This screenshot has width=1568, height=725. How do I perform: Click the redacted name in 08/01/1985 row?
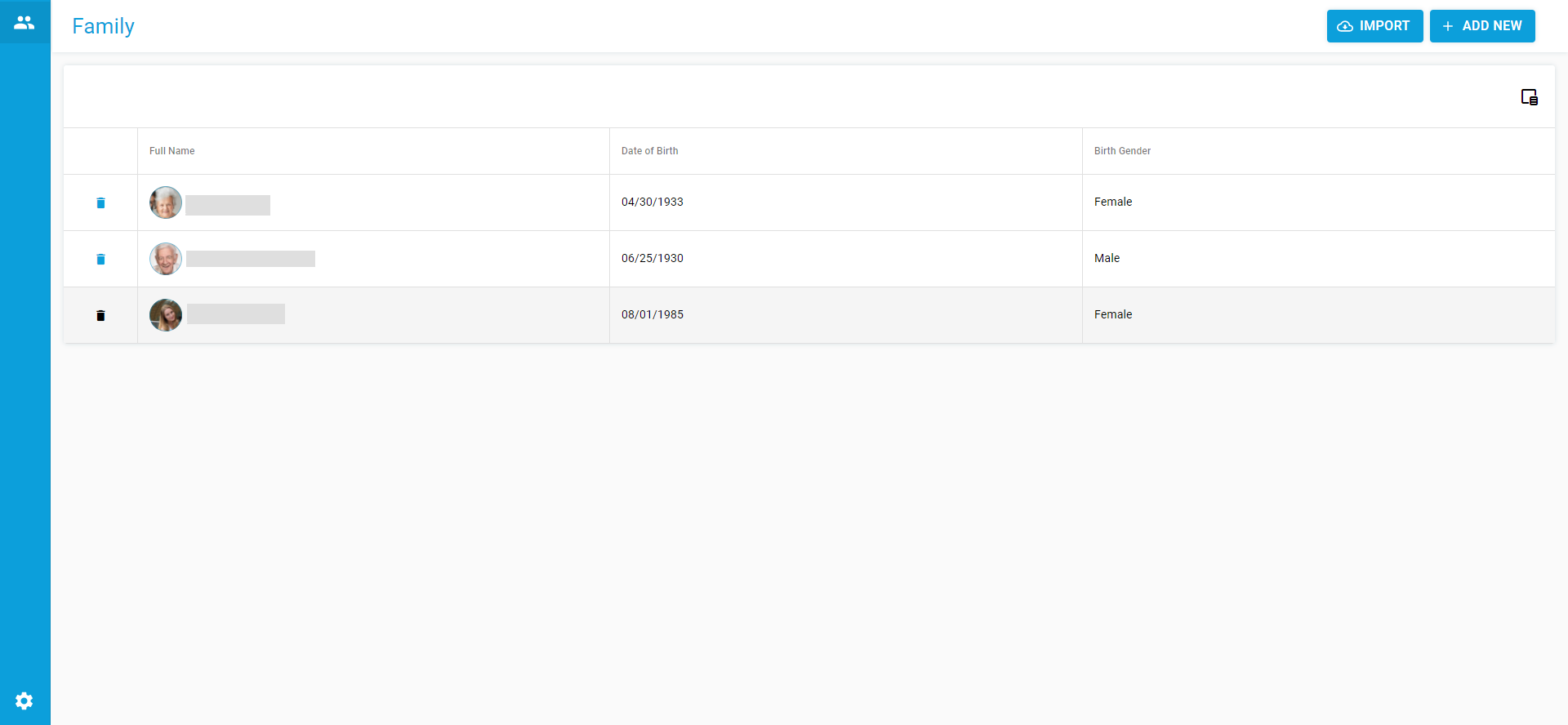click(236, 314)
